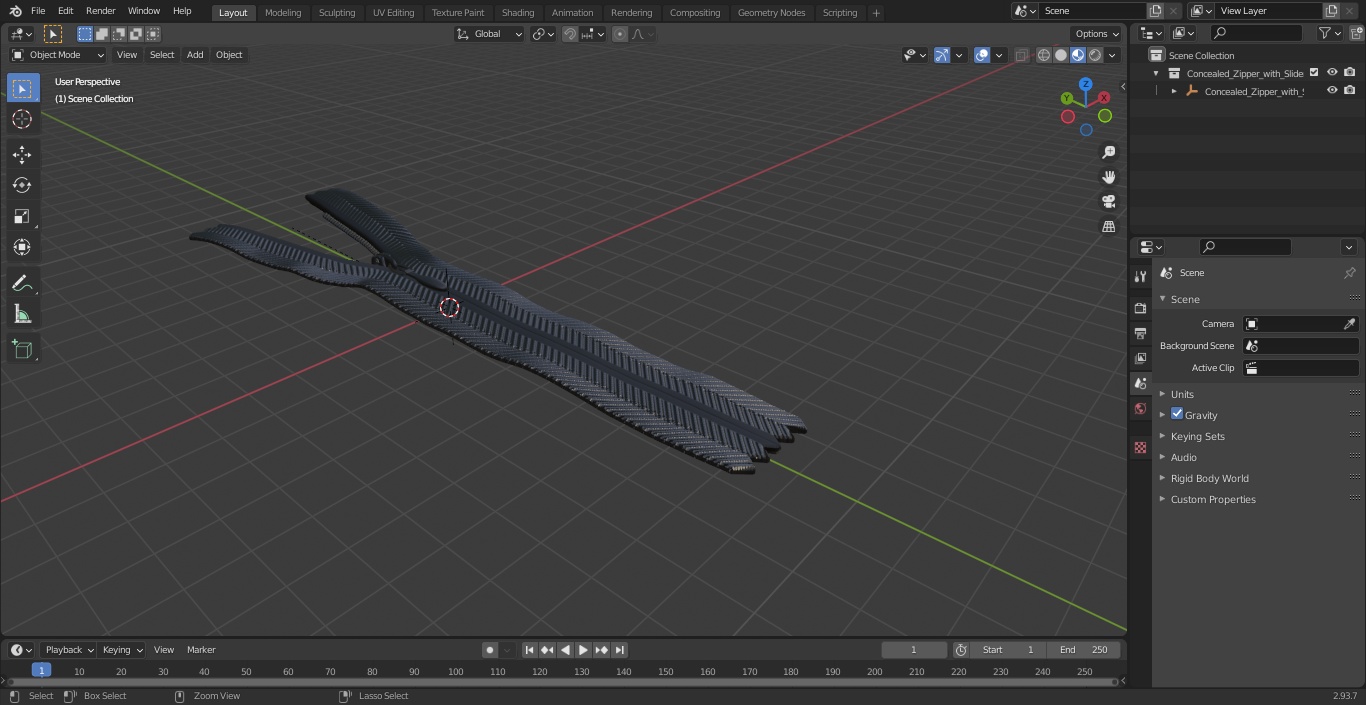Click the viewport zoom magnifier icon
Viewport: 1366px width, 705px height.
tap(1109, 152)
